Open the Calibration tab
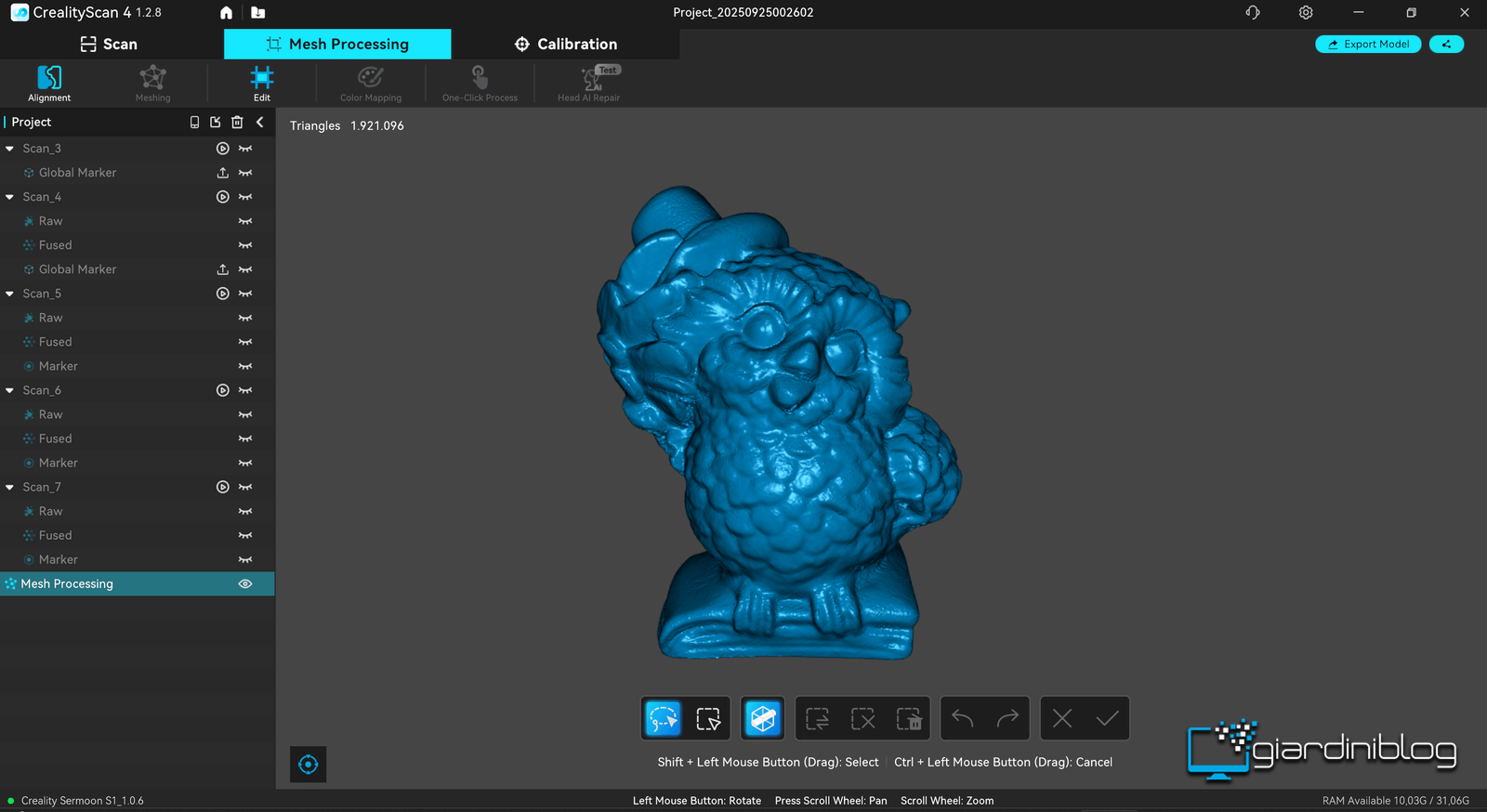The image size is (1487, 812). [x=565, y=44]
